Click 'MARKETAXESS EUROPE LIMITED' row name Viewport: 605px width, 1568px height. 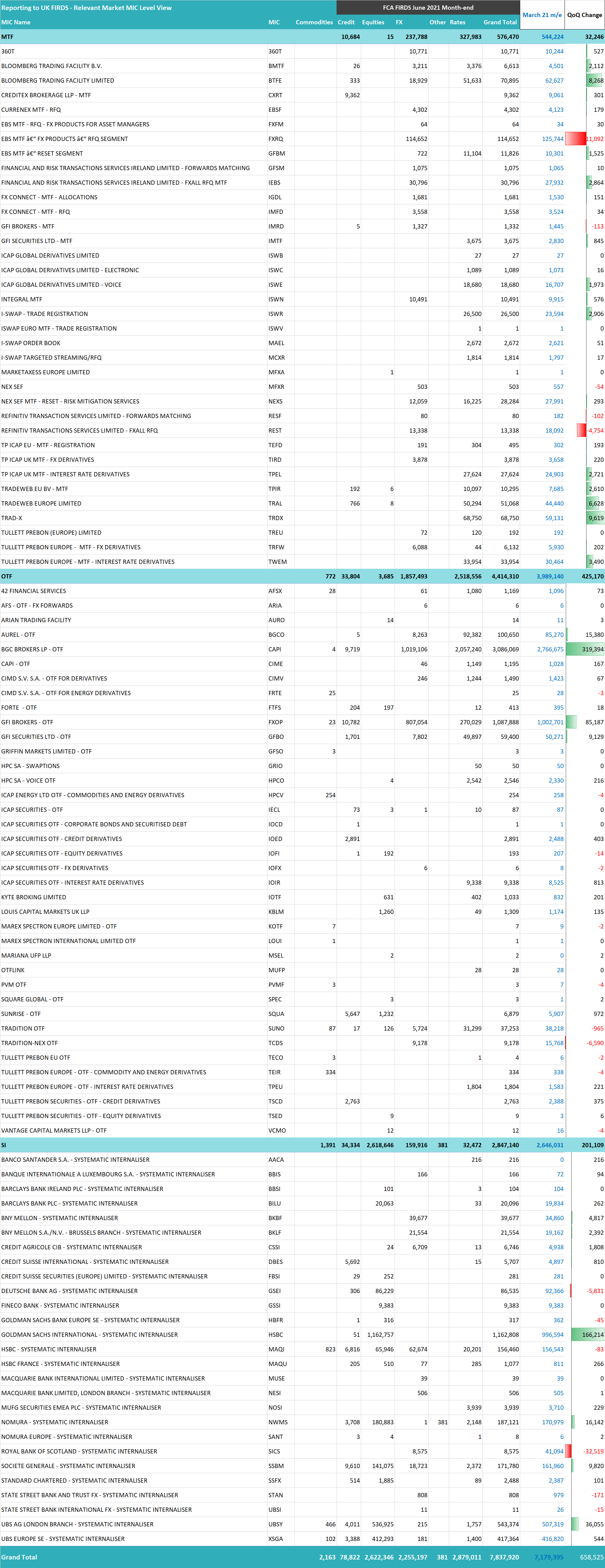coord(46,372)
